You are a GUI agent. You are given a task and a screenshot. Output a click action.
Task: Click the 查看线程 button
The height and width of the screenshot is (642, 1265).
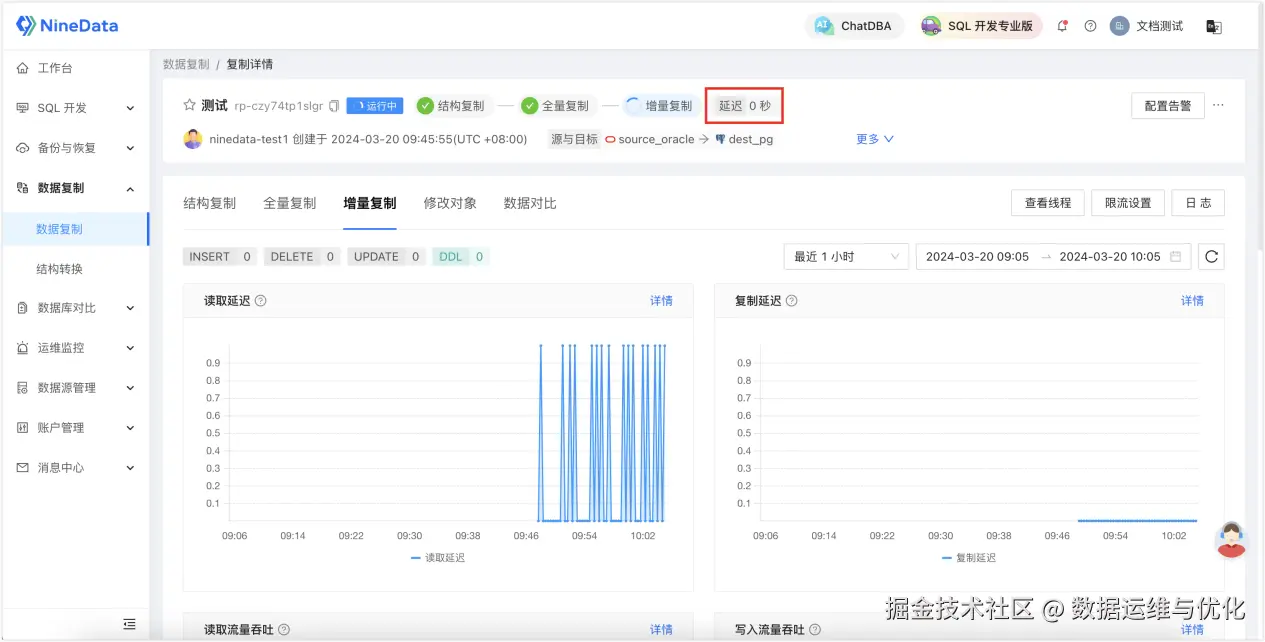coord(1048,203)
